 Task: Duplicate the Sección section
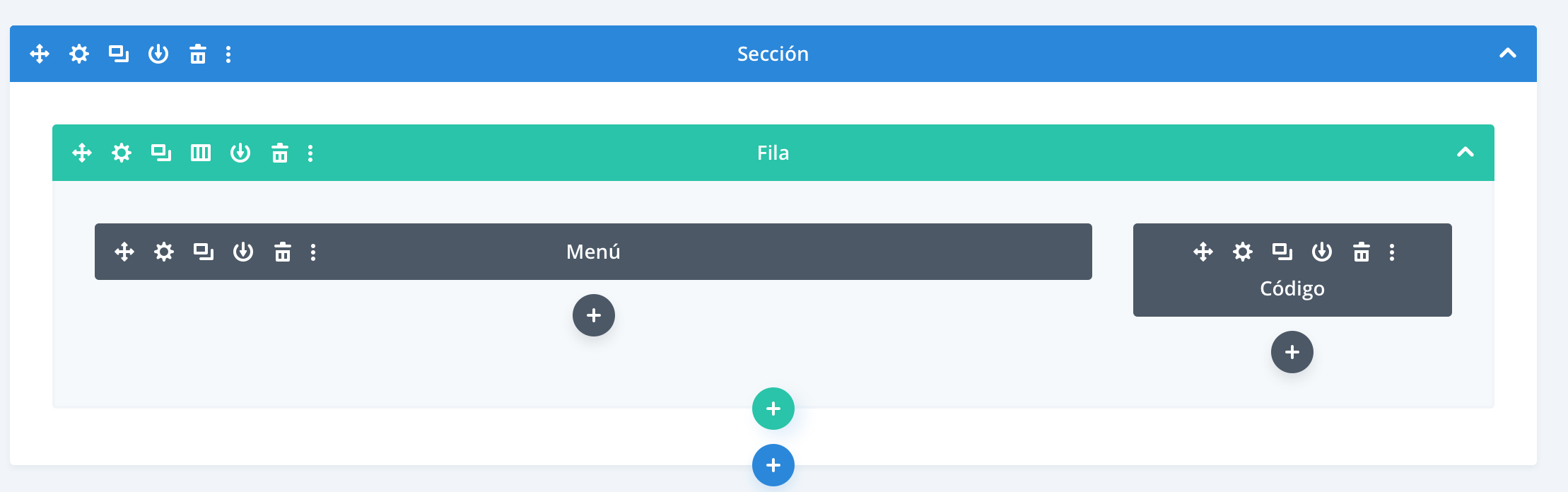tap(119, 54)
